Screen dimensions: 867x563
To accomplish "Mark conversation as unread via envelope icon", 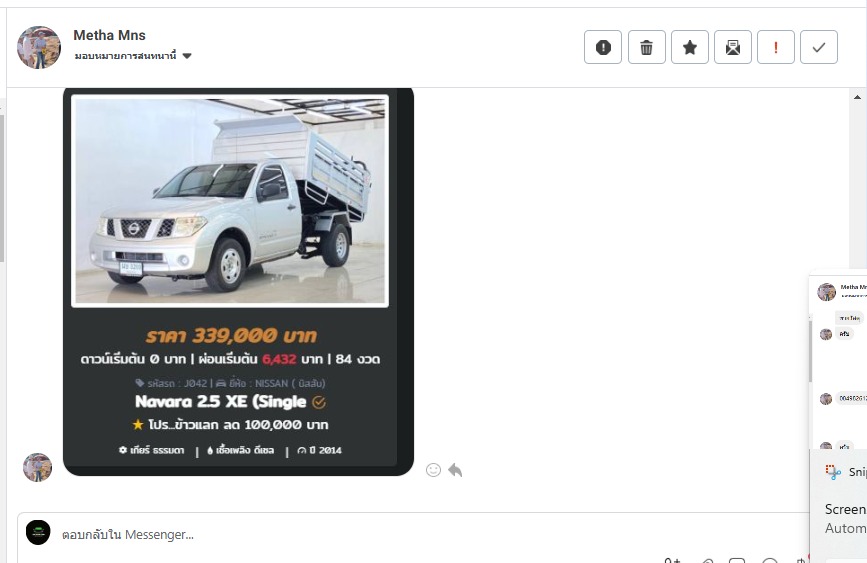I will tap(733, 47).
